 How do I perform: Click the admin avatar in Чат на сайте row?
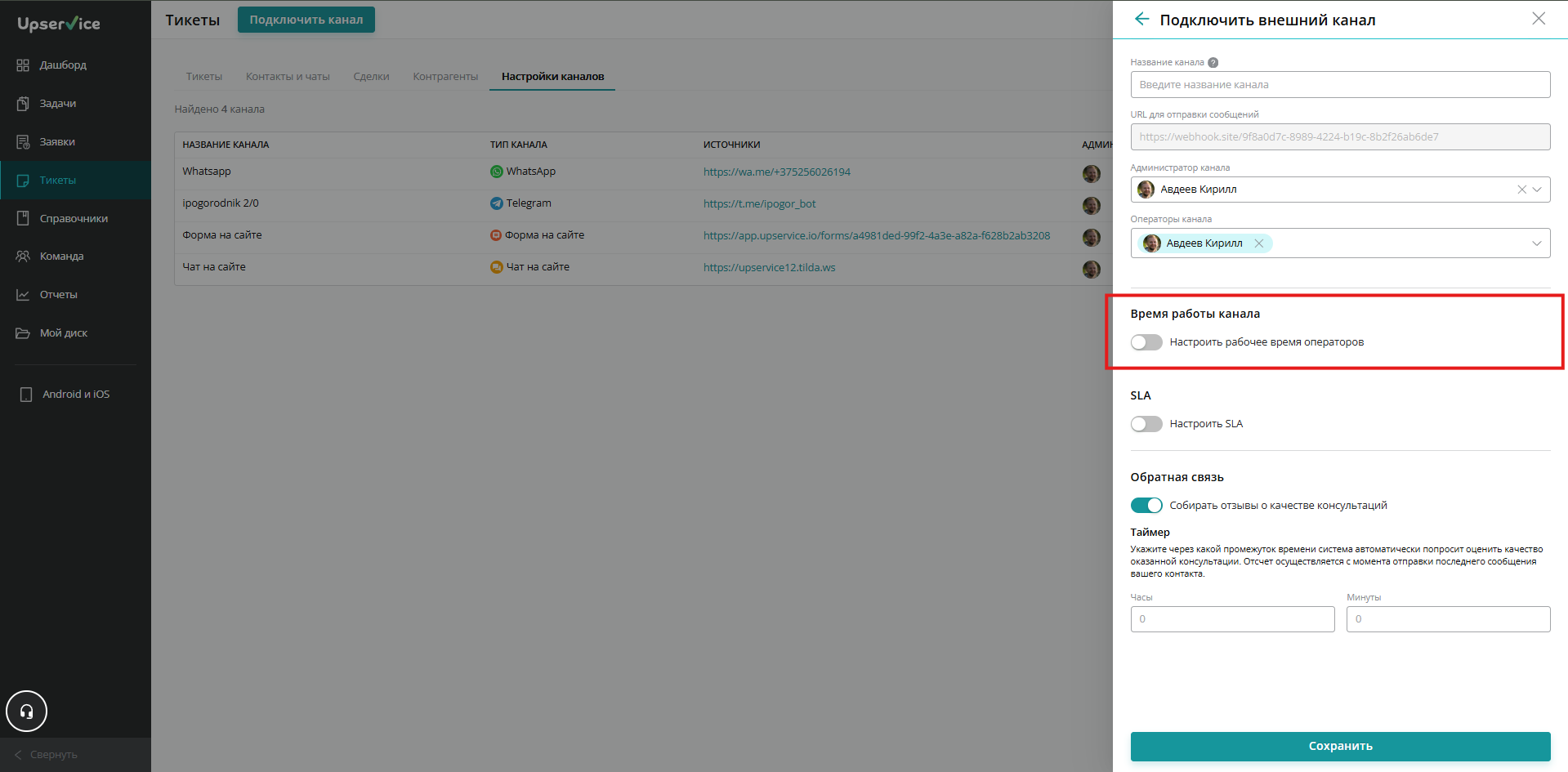click(1091, 269)
